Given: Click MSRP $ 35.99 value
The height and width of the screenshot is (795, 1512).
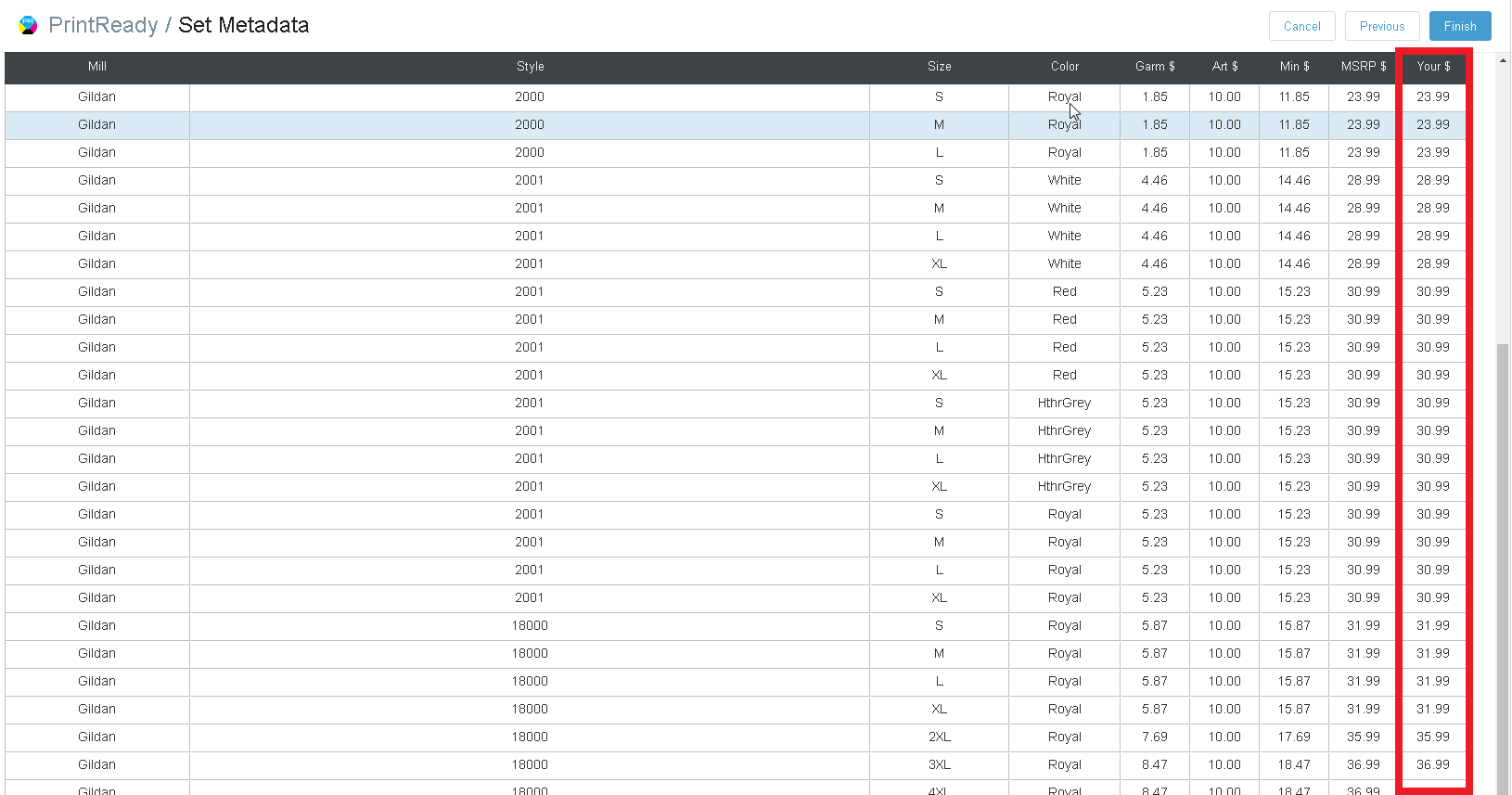Looking at the screenshot, I should pos(1364,737).
